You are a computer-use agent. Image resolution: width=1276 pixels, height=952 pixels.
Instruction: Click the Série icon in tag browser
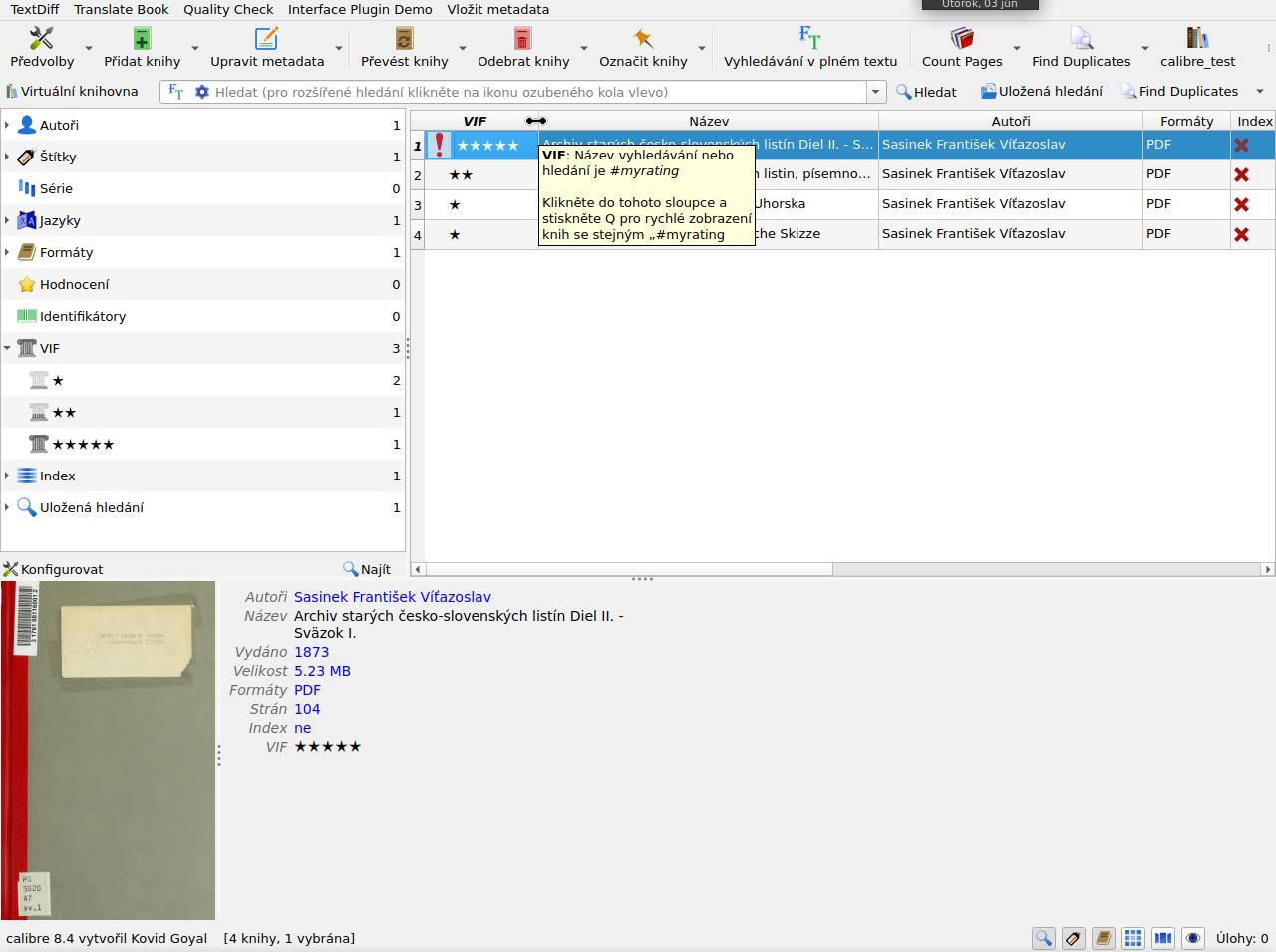(x=27, y=188)
